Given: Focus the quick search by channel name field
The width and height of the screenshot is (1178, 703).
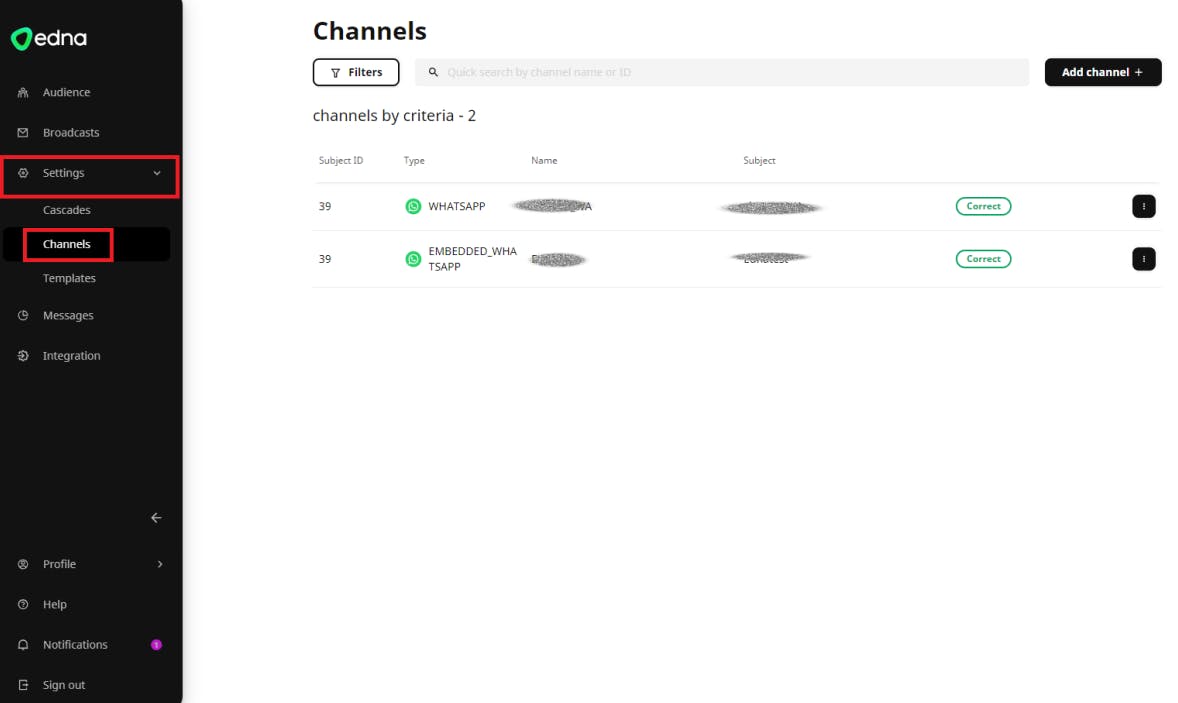Looking at the screenshot, I should tap(722, 72).
